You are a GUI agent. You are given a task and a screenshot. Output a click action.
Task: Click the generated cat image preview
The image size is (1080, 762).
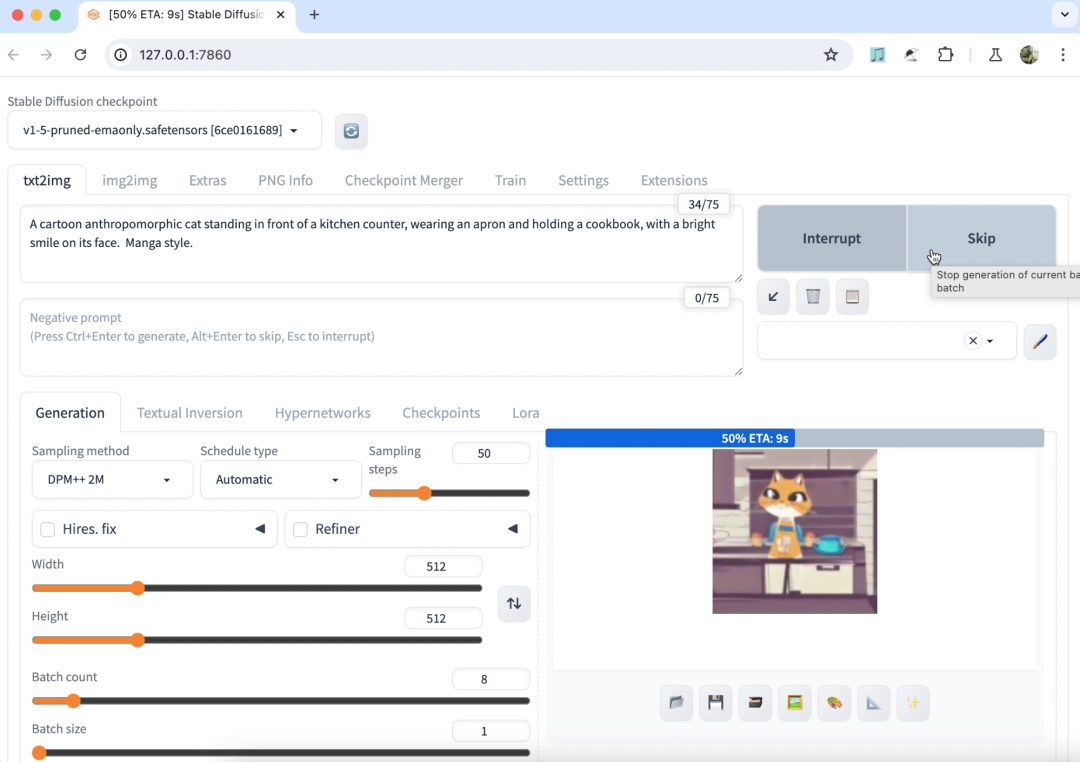point(794,531)
